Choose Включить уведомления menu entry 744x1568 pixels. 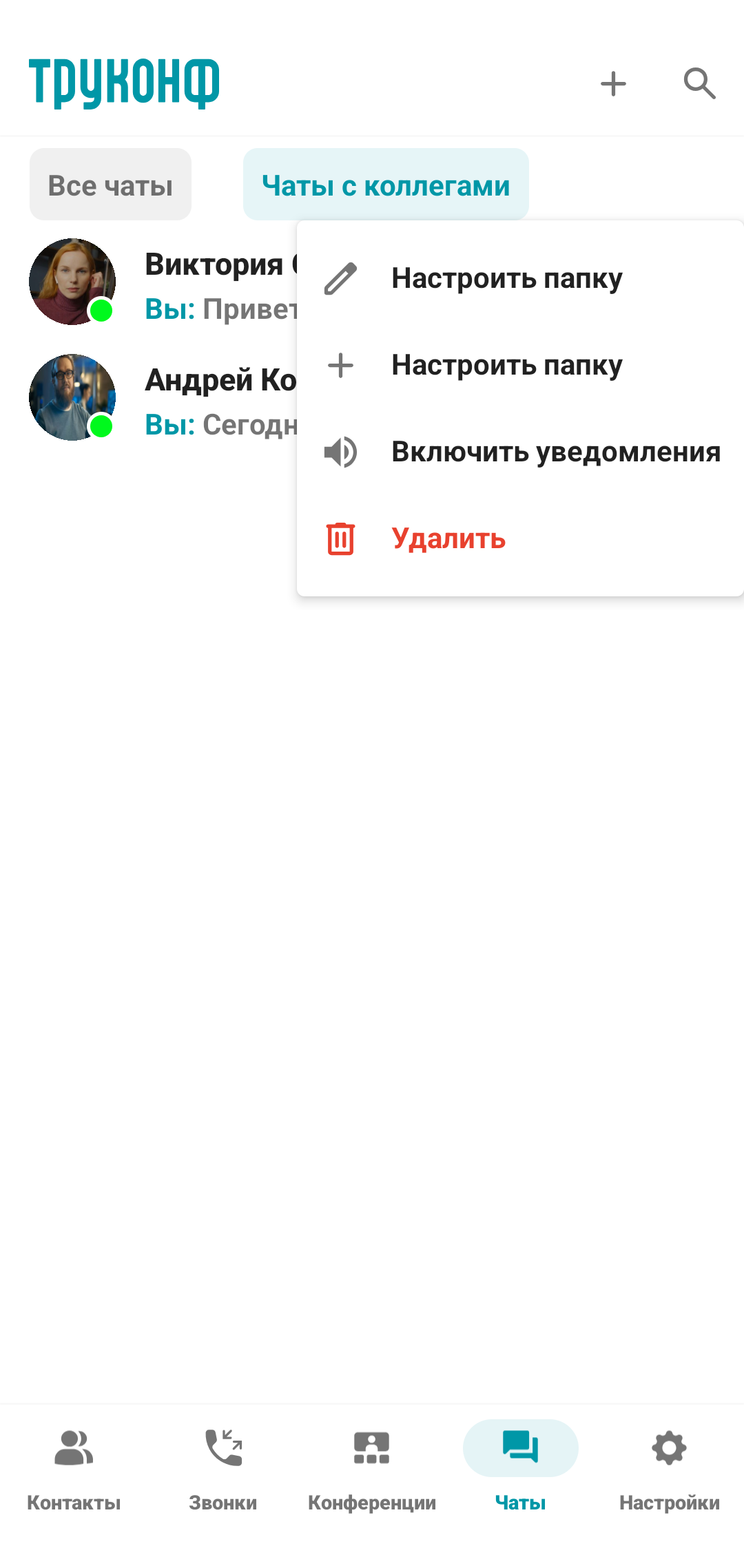point(520,452)
